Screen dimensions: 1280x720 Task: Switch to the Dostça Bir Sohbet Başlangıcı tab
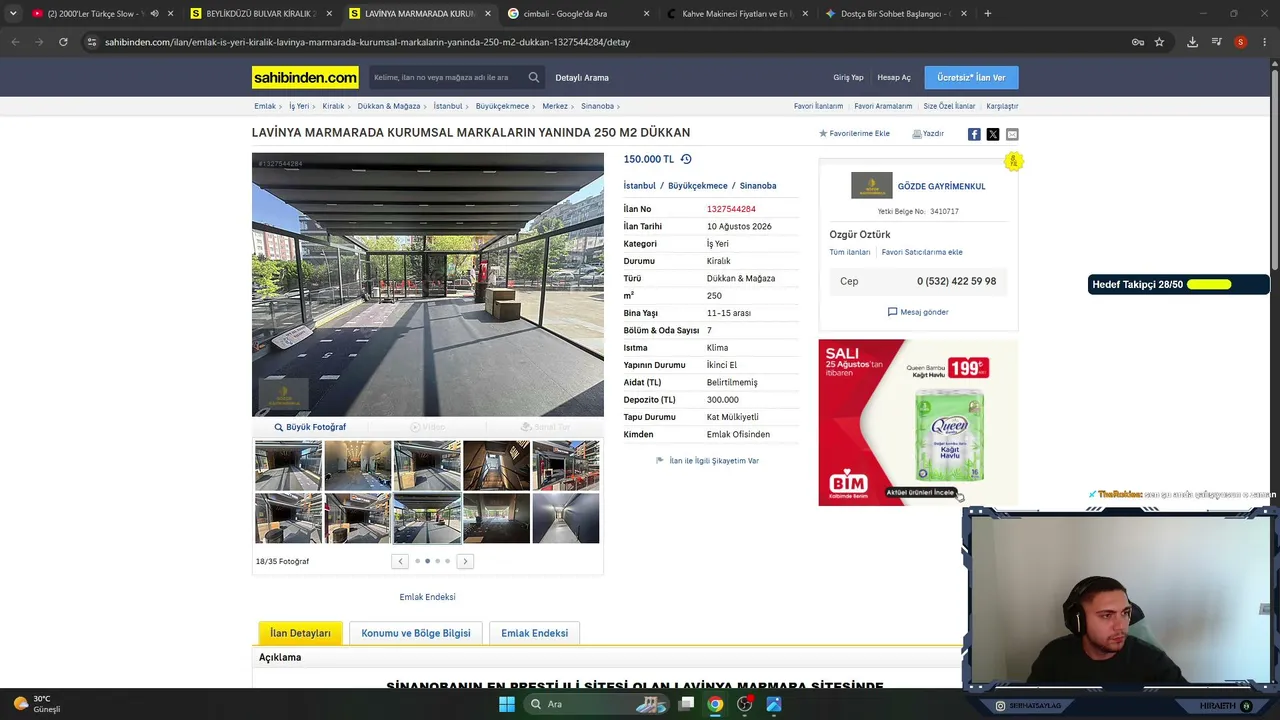pos(895,14)
